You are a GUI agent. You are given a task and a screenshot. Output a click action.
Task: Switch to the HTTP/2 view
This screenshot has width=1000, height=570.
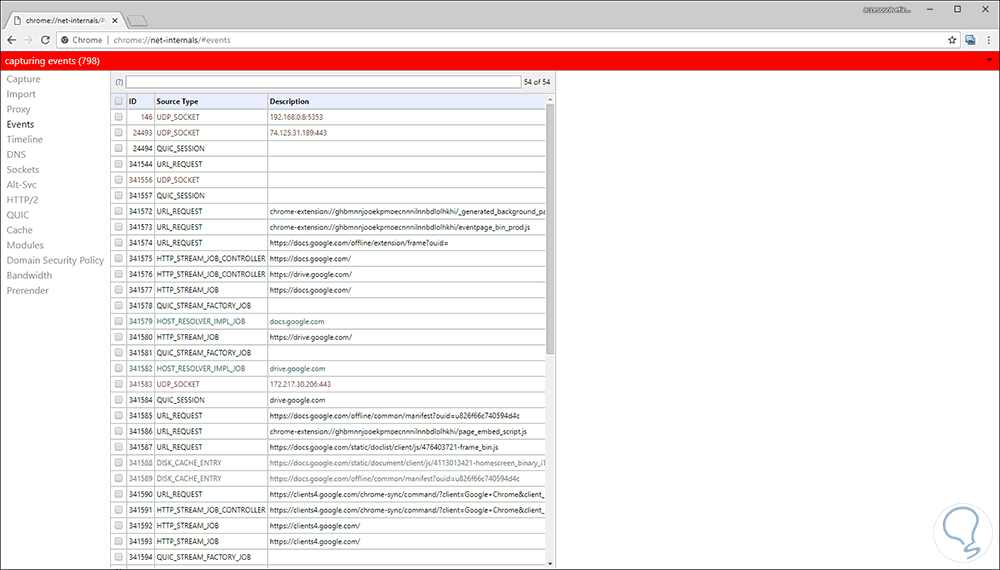22,200
